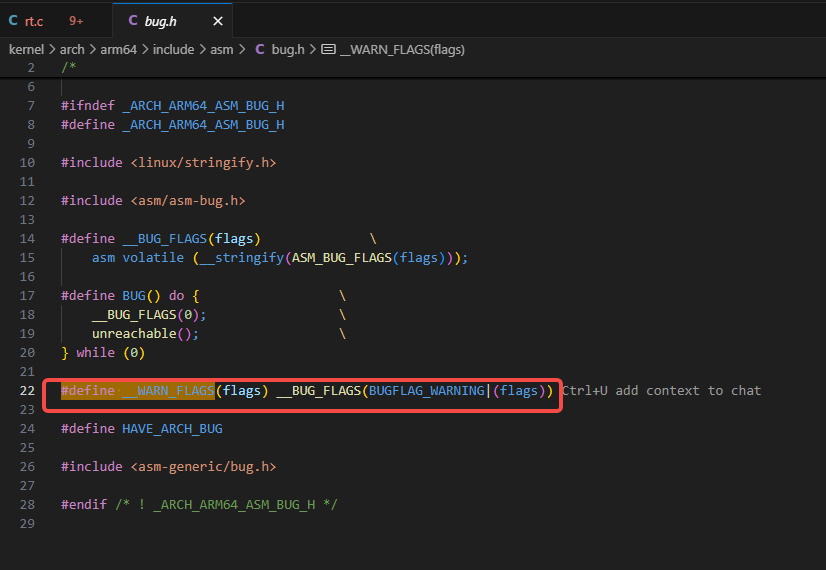The image size is (826, 570).
Task: Click <asm-generic/bug.h> include path
Action: coord(203,467)
